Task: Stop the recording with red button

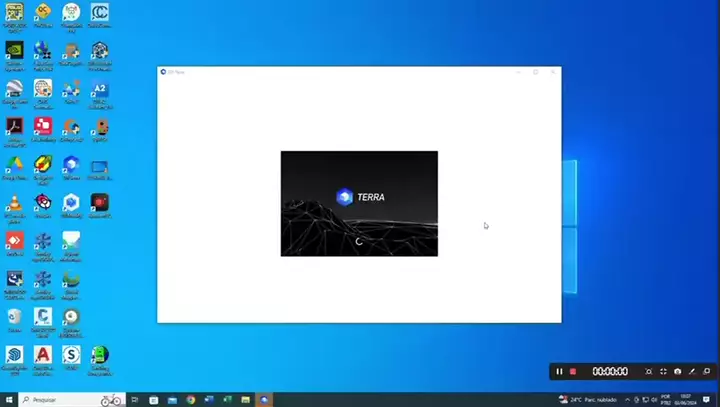Action: [573, 372]
